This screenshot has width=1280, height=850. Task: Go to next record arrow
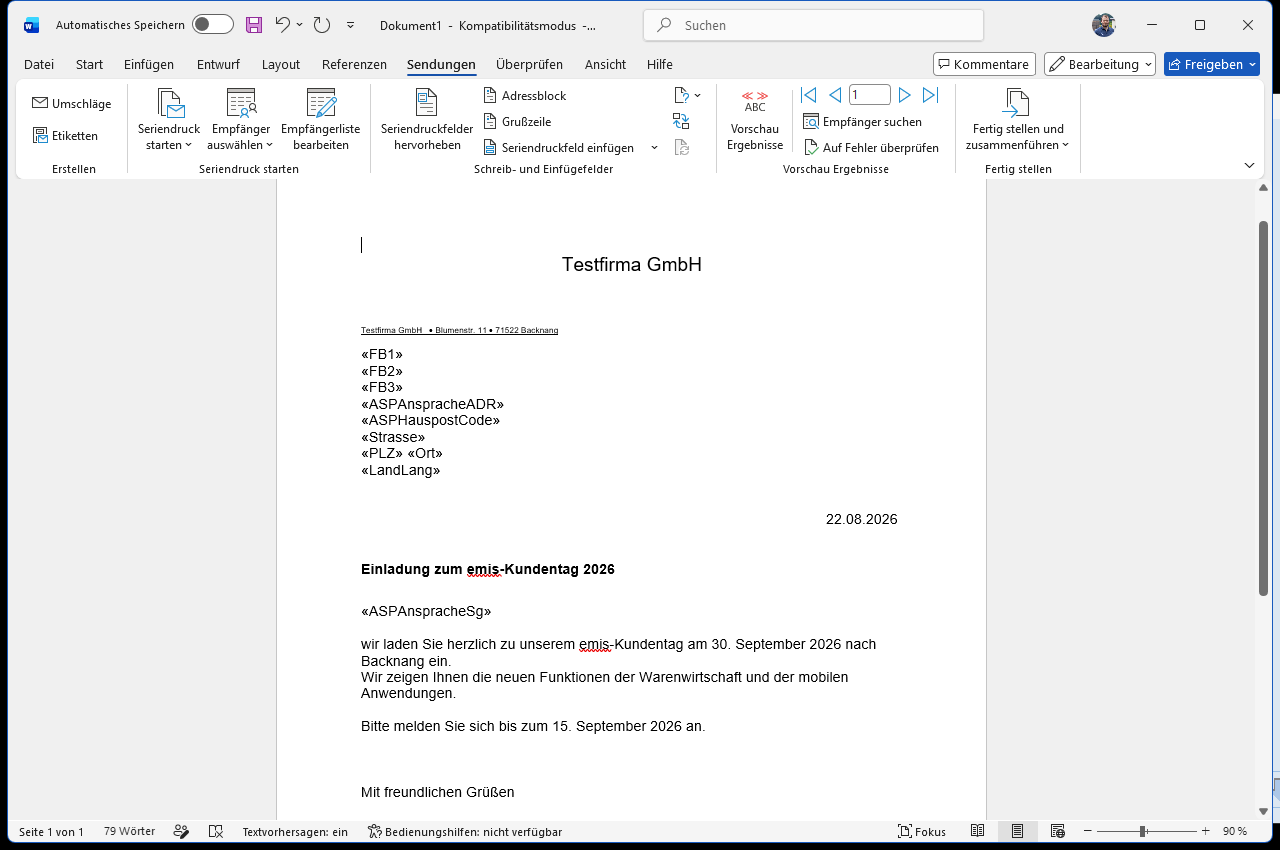(904, 95)
